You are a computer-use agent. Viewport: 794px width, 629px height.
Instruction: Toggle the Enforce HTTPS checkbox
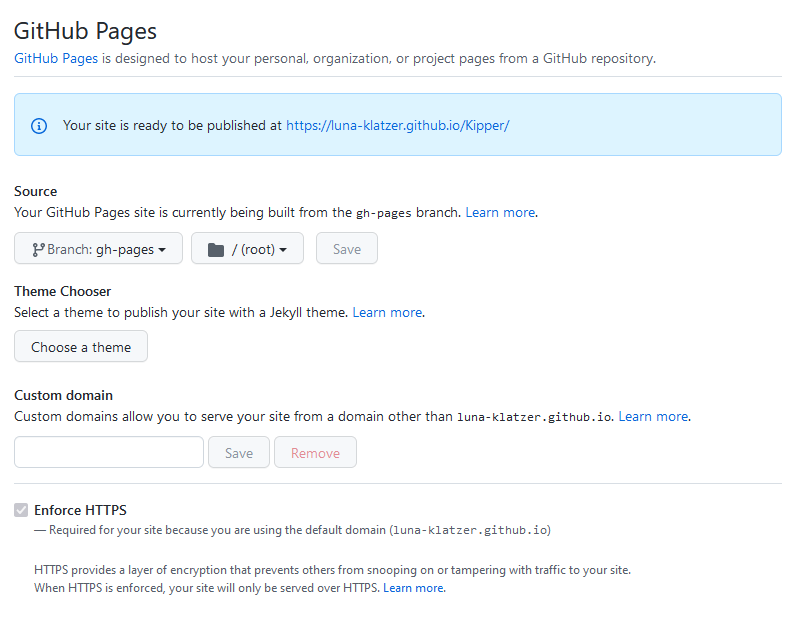point(21,510)
